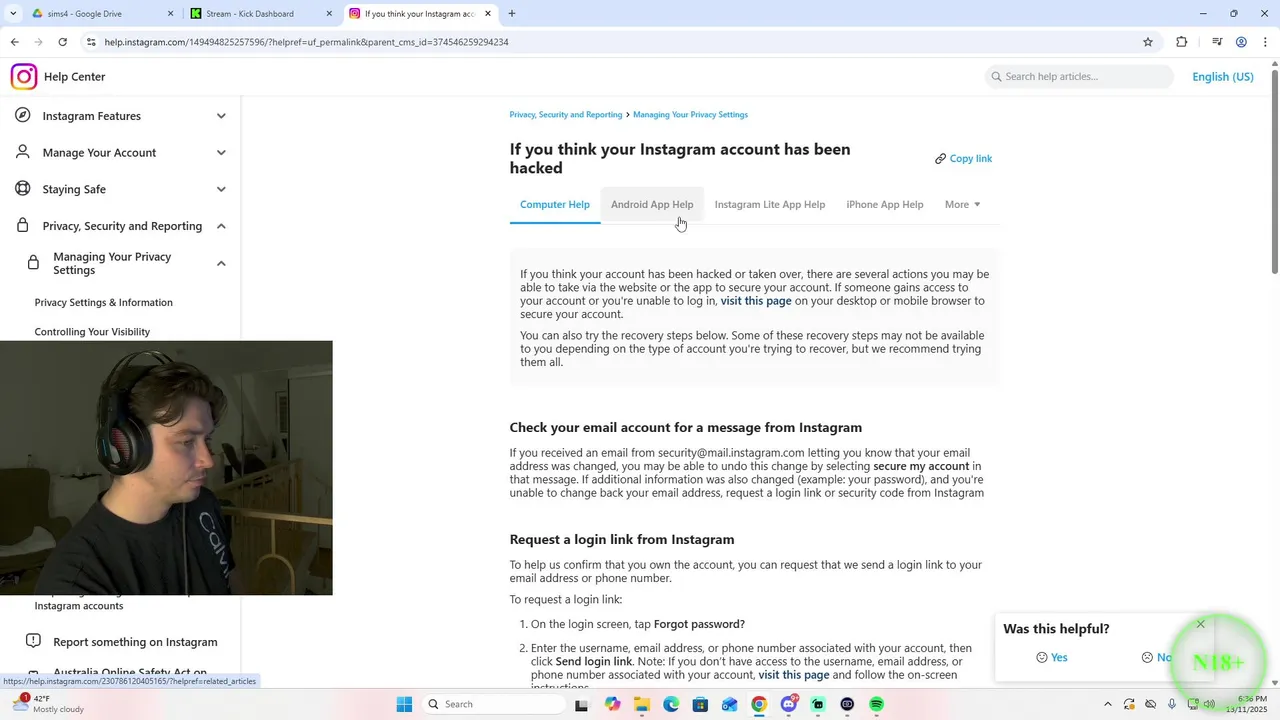
Task: Bookmark this page with the star icon
Action: tap(1148, 42)
